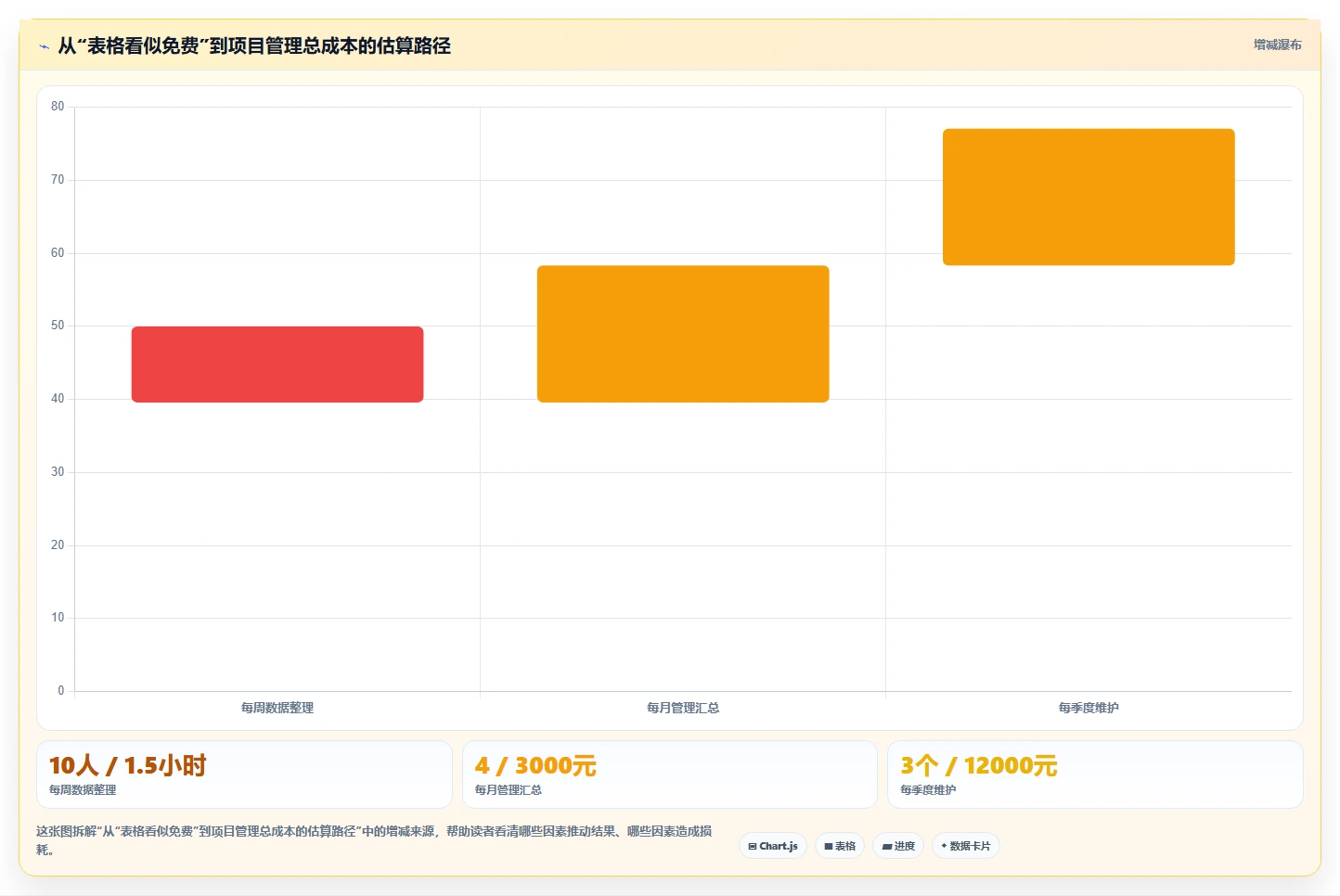Click the 数据卡片 tag chip
Screen dimensions: 1340x896
(x=965, y=846)
